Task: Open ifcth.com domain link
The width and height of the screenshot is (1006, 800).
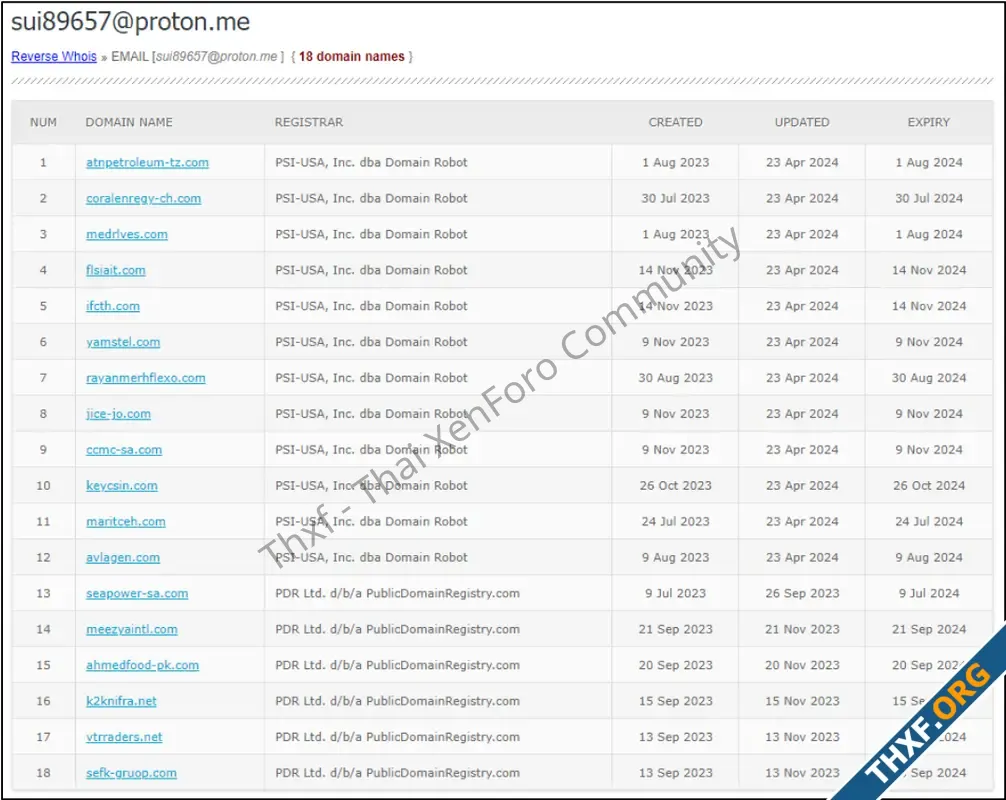Action: click(x=113, y=306)
